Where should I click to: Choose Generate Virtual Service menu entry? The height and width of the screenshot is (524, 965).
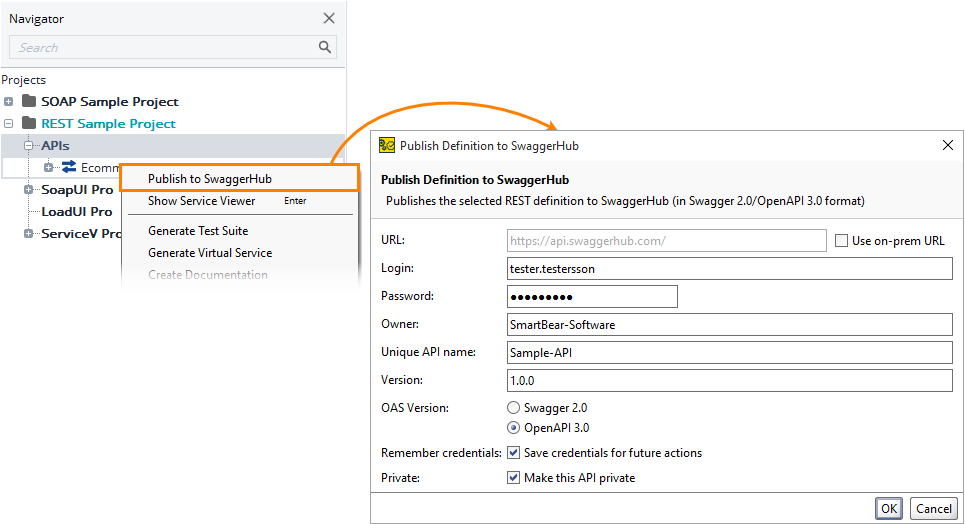239,253
